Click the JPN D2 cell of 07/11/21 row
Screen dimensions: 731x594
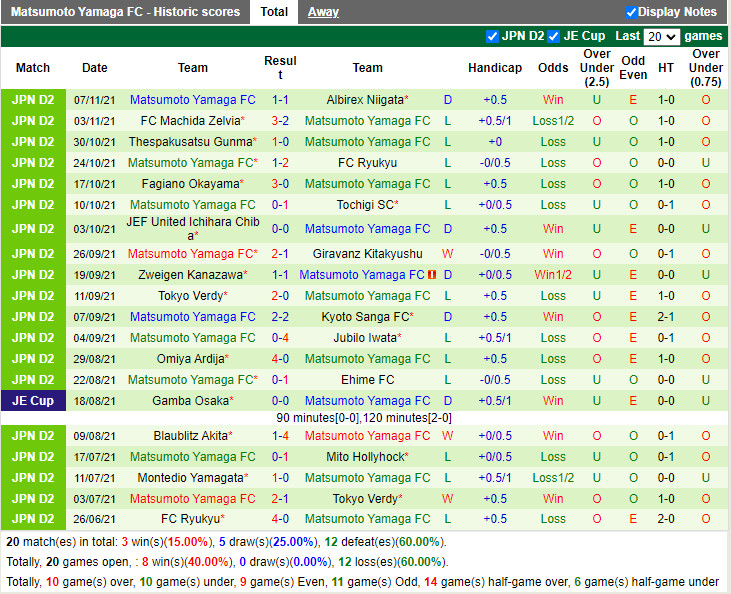click(33, 100)
